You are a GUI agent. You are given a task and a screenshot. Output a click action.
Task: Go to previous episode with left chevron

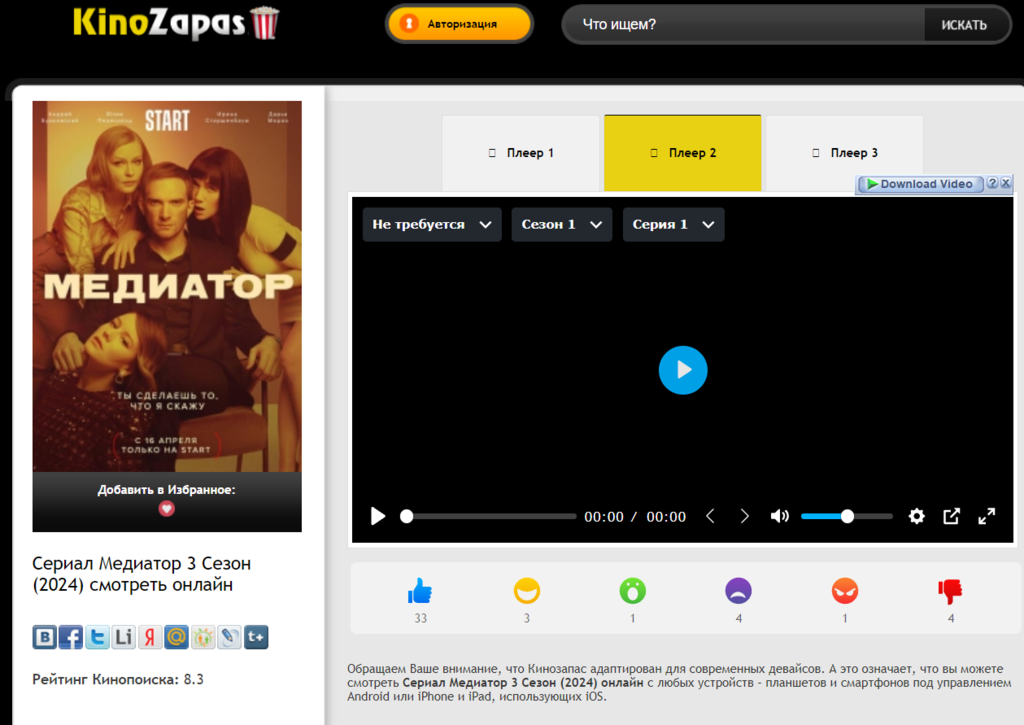coord(711,517)
